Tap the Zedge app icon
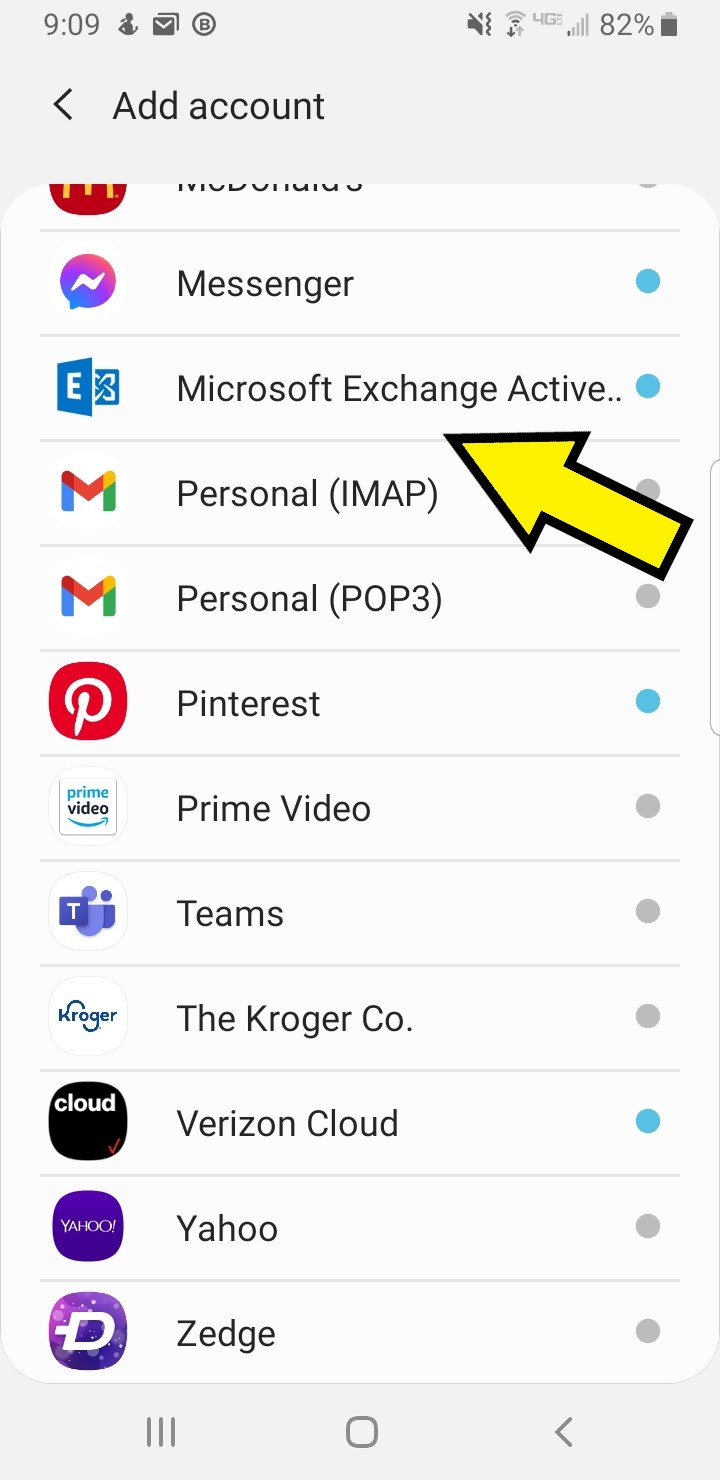The image size is (720, 1480). click(88, 1332)
